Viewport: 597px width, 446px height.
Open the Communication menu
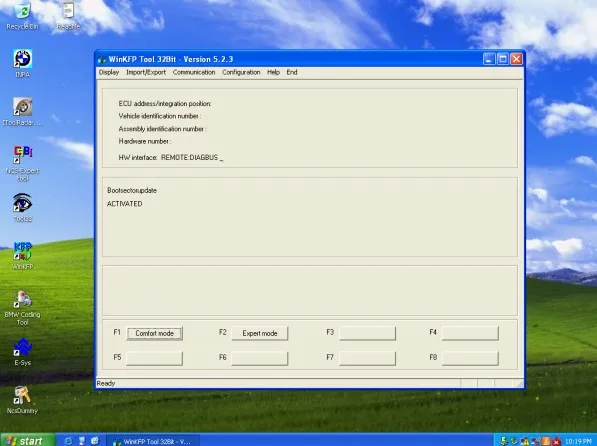(x=194, y=72)
